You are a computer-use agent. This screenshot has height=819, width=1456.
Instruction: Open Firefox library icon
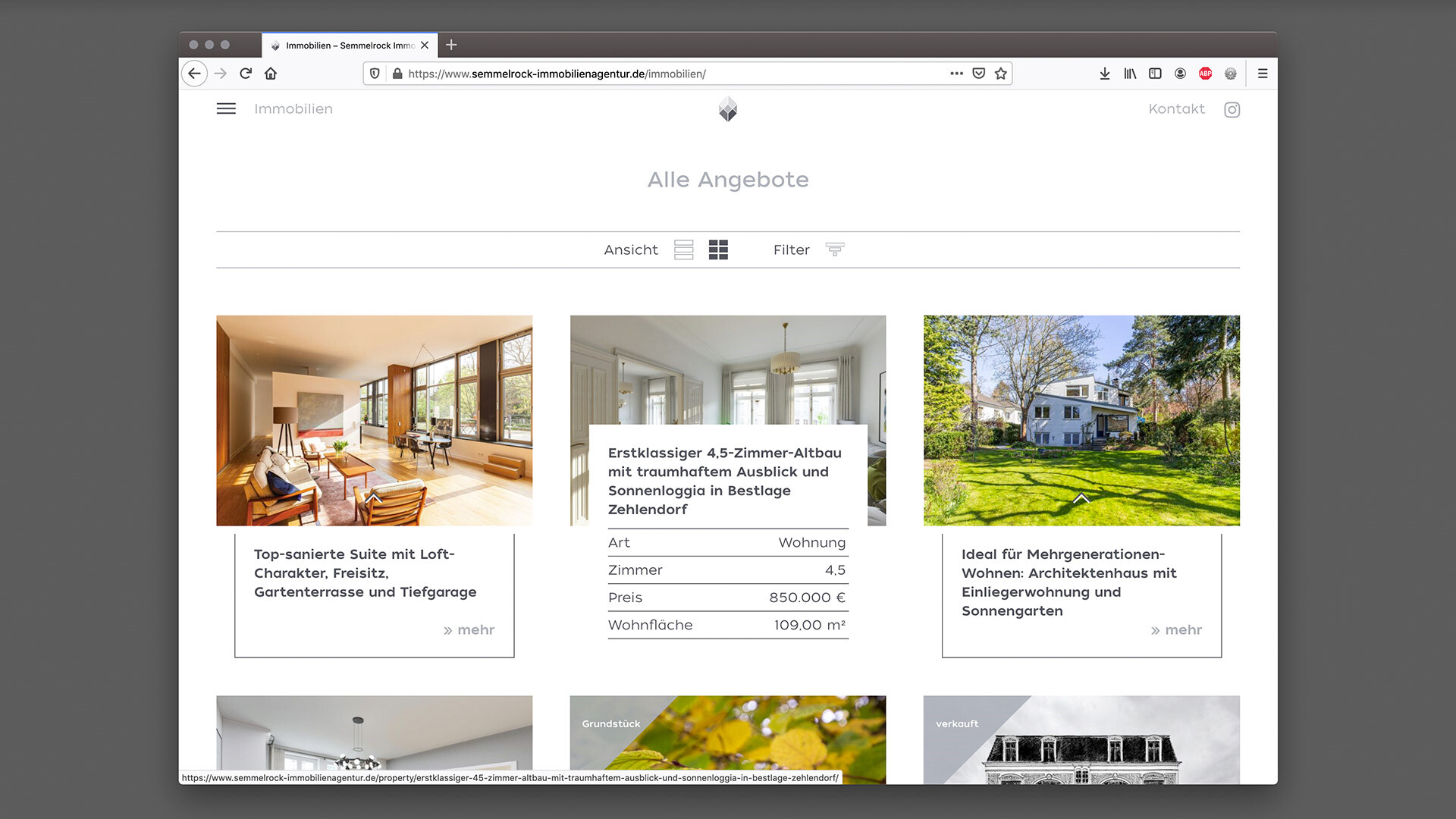1130,74
